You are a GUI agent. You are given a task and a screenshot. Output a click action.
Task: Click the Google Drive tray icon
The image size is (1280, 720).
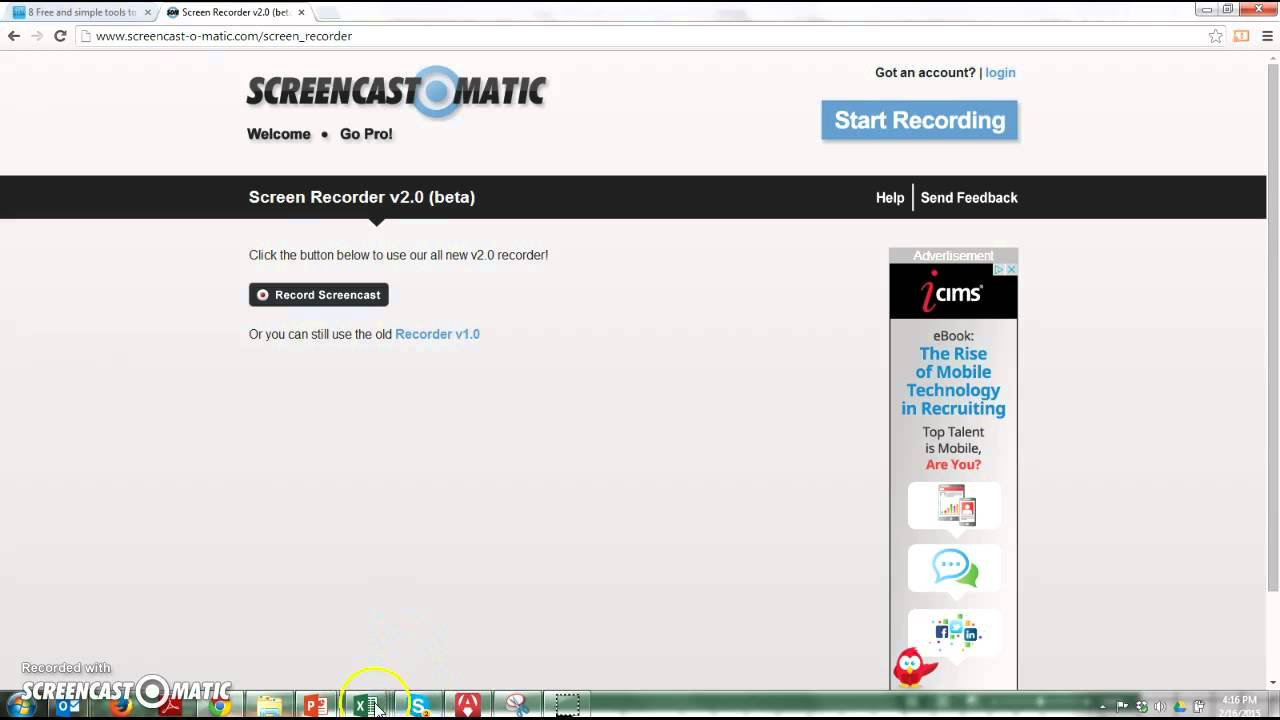pyautogui.click(x=1179, y=706)
